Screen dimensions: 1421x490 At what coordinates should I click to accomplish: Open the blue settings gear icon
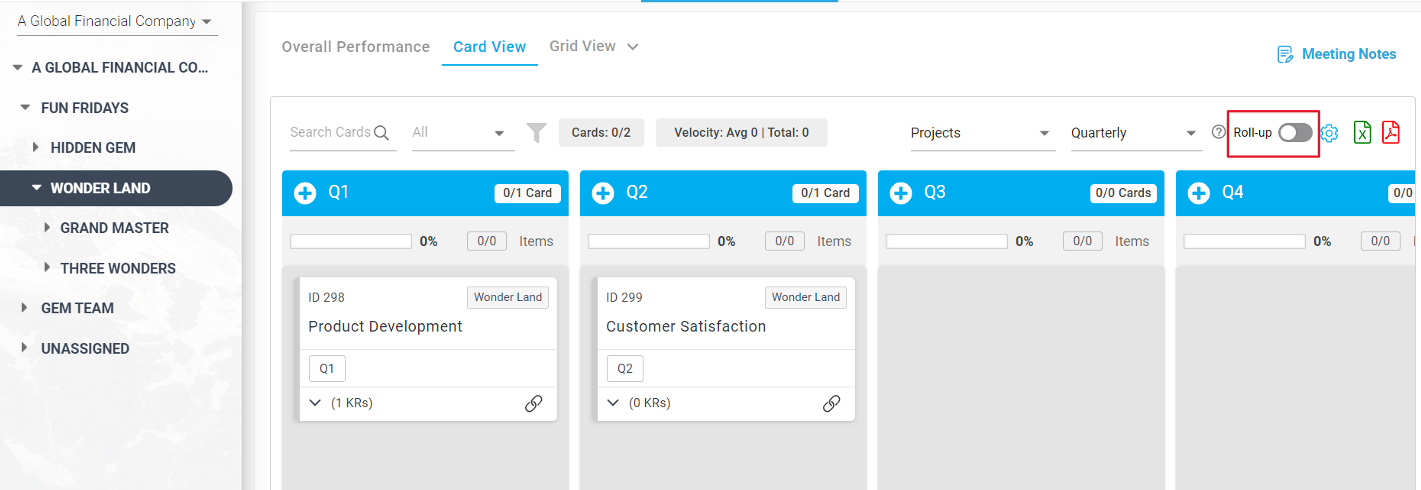1329,133
